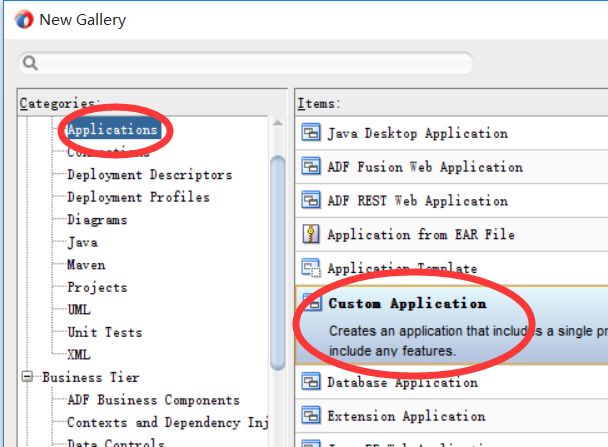Select the Java category
608x447 pixels.
click(x=83, y=242)
